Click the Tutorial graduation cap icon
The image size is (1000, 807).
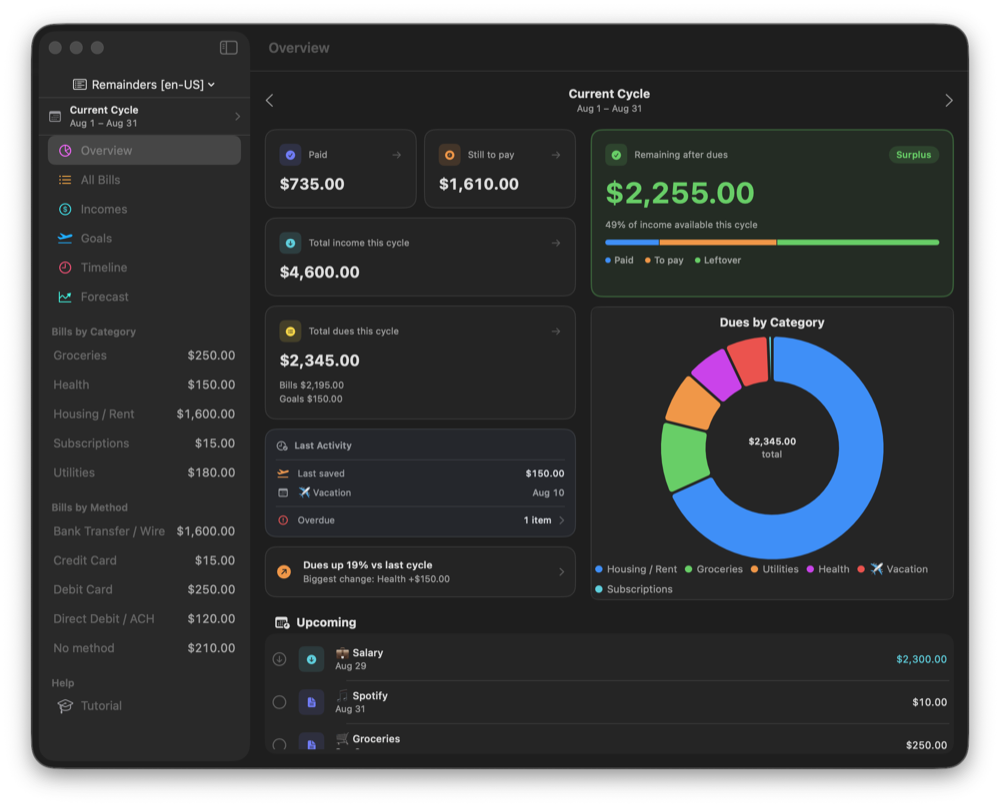tap(65, 706)
